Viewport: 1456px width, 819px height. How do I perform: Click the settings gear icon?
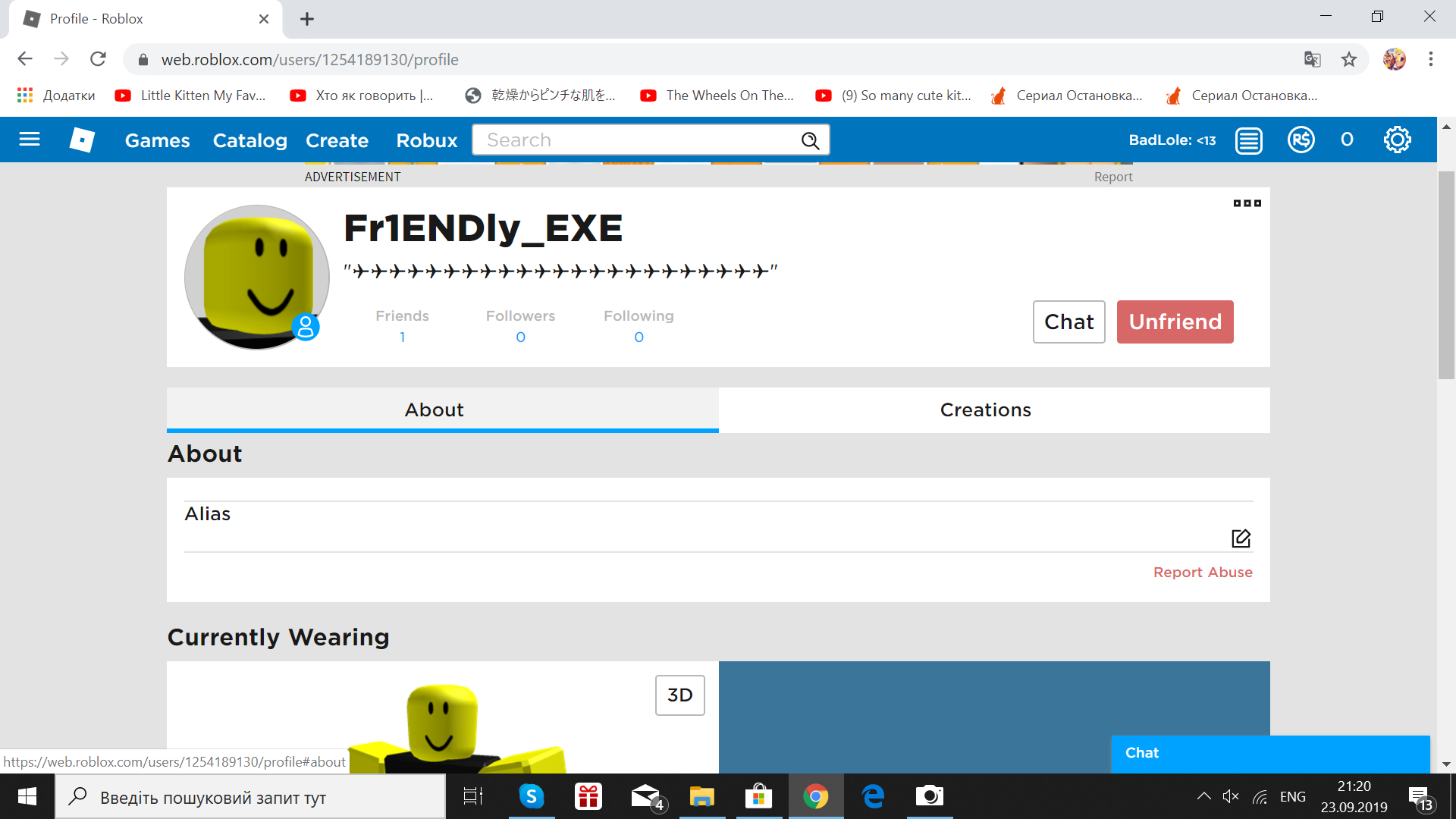(x=1397, y=140)
